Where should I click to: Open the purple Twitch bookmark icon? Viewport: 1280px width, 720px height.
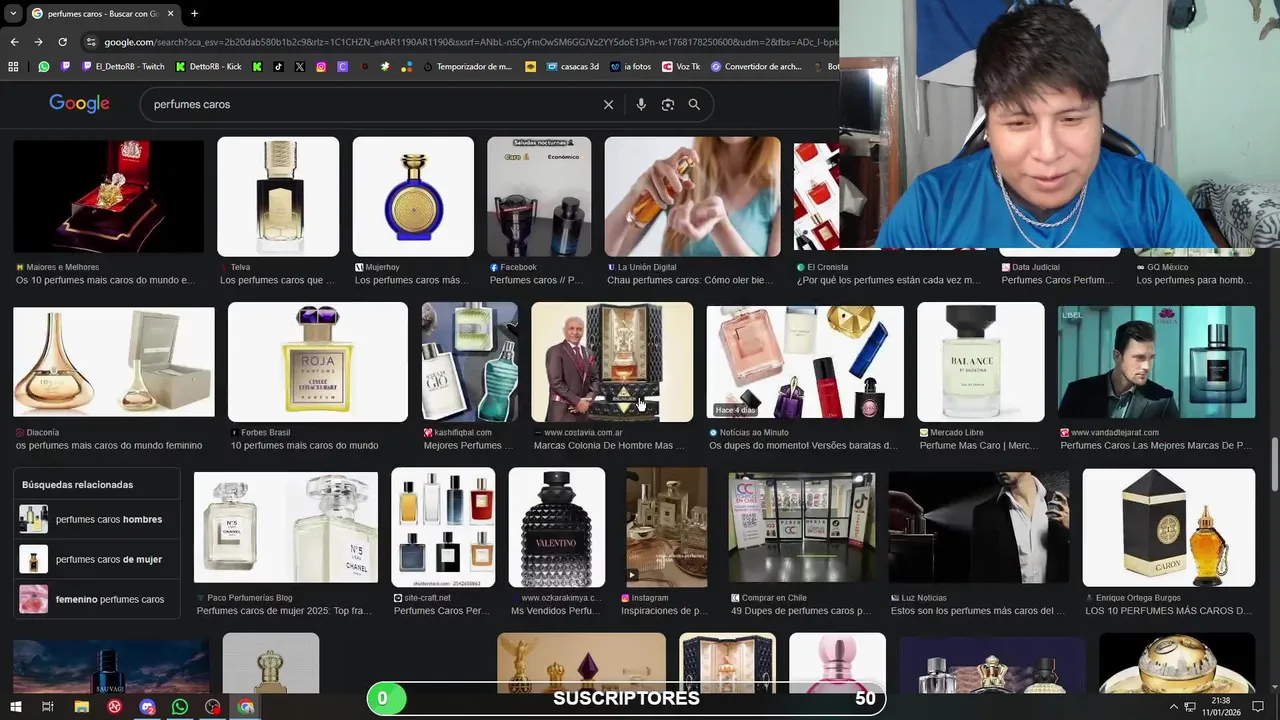pos(66,67)
